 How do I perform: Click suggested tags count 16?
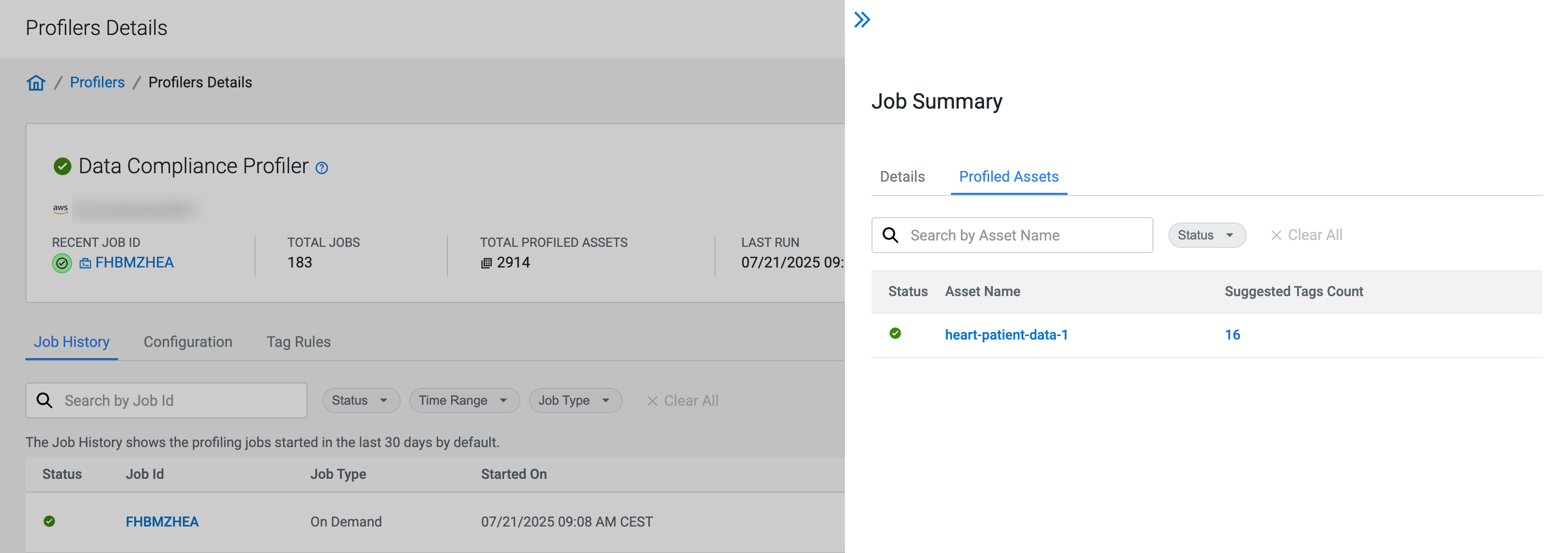(x=1232, y=335)
